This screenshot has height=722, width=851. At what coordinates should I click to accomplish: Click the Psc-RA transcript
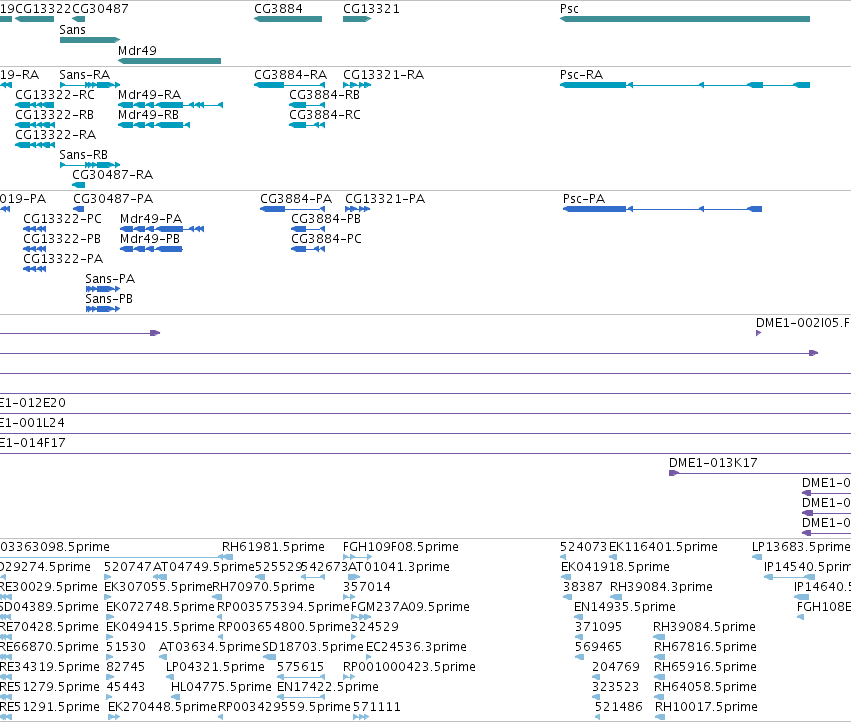pyautogui.click(x=685, y=85)
